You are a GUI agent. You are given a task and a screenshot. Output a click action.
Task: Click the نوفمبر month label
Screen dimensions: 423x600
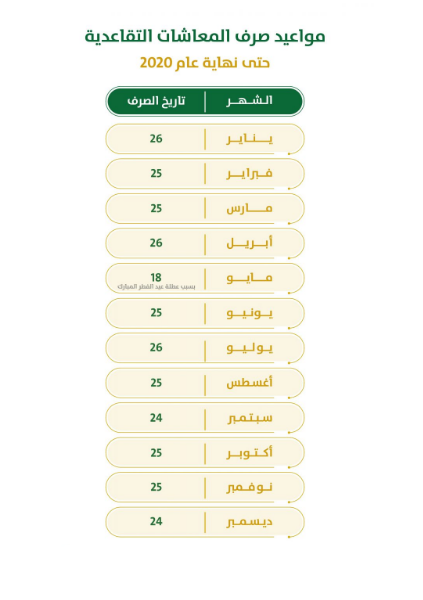pyautogui.click(x=249, y=488)
